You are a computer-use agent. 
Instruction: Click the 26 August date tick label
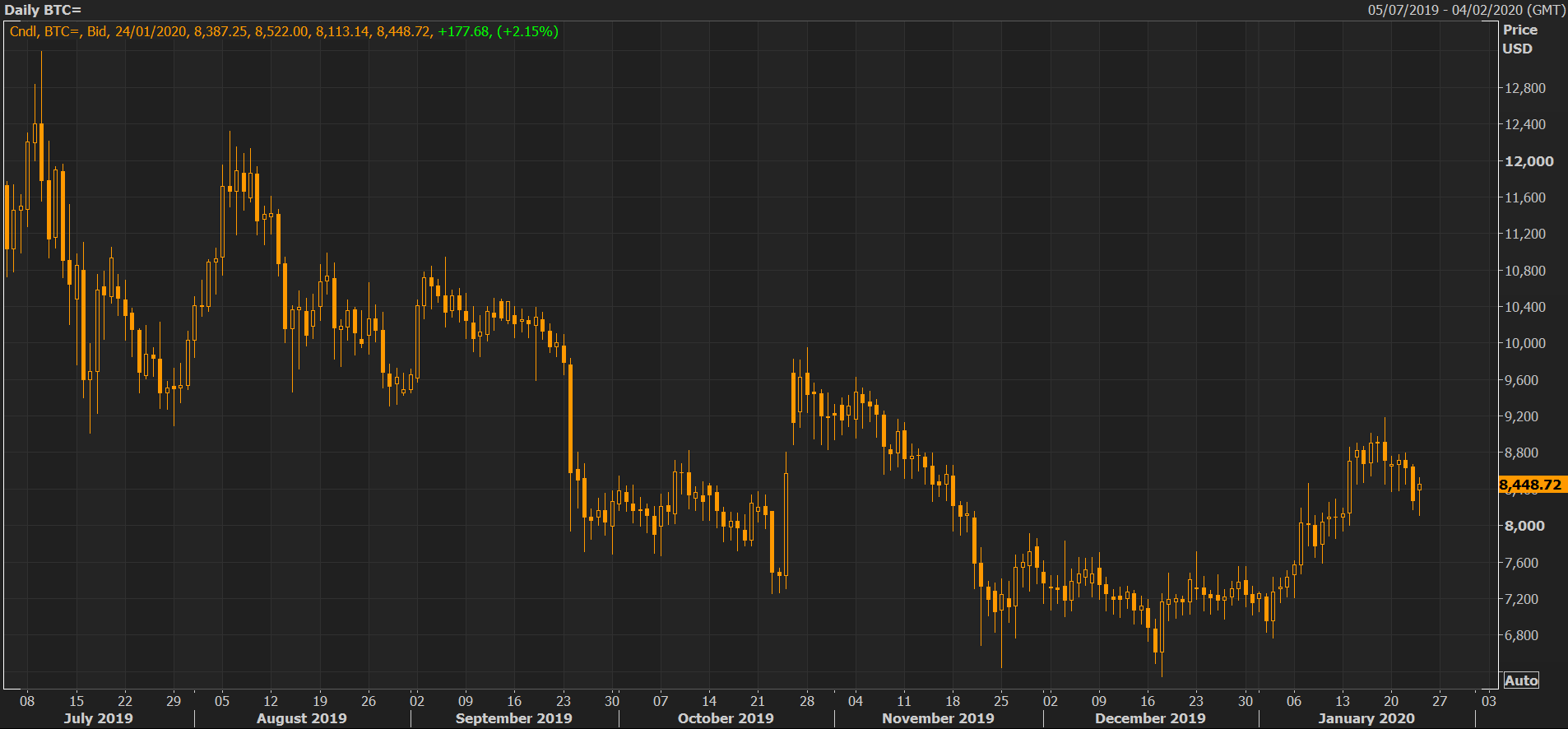369,701
